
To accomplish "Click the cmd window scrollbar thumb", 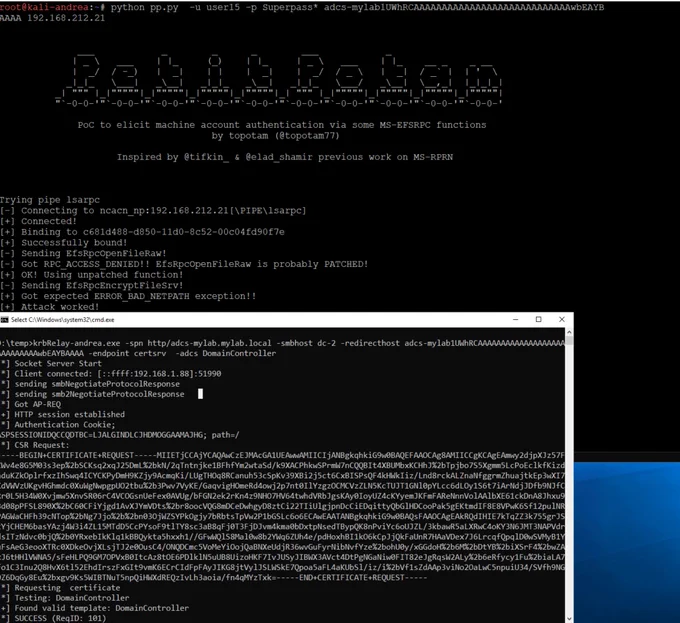I will pos(569,341).
